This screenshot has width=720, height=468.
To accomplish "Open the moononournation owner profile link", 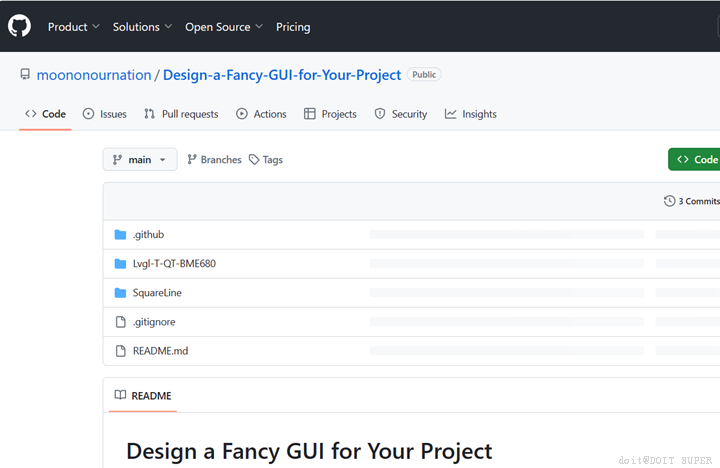I will (93, 75).
